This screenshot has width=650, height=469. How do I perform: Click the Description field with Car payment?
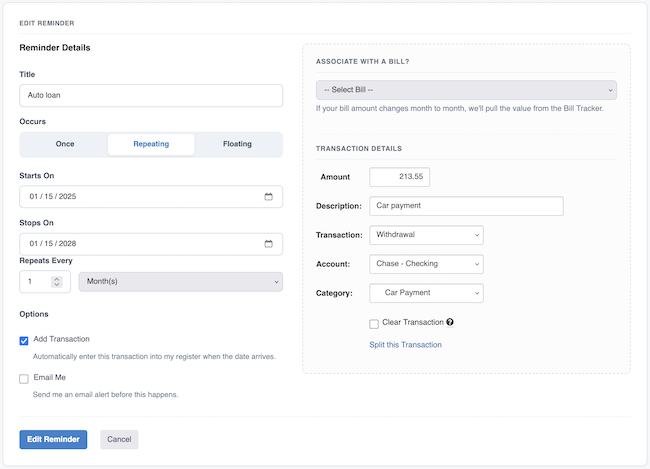pyautogui.click(x=466, y=206)
